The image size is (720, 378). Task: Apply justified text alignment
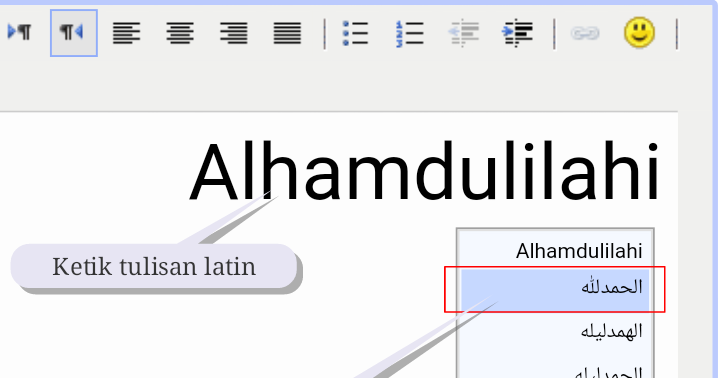pyautogui.click(x=287, y=33)
